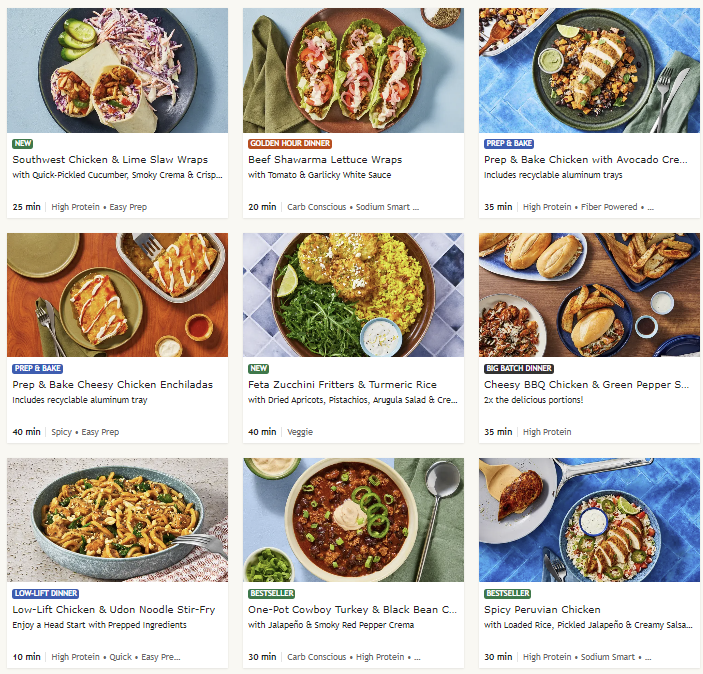This screenshot has width=703, height=674.
Task: Open the Southwest Chicken & Lime Slaw Wraps photo
Action: coord(117,70)
